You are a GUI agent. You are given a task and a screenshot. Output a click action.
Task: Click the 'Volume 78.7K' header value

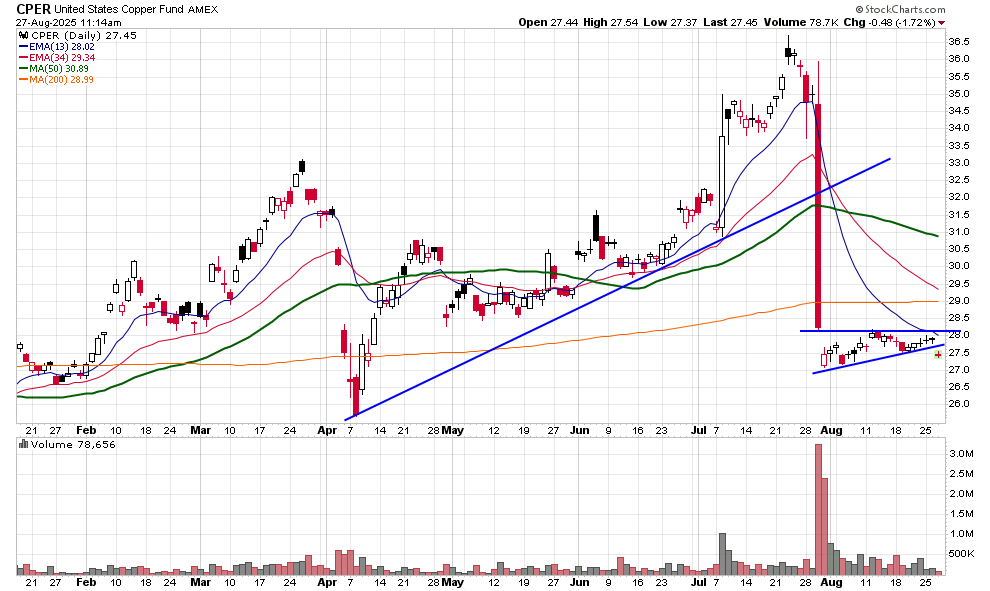click(x=801, y=22)
